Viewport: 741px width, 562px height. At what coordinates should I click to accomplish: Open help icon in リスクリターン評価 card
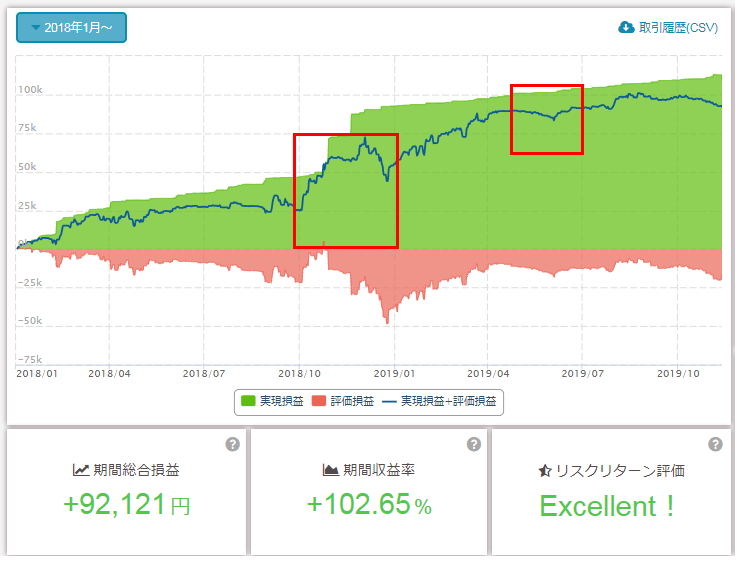point(715,444)
